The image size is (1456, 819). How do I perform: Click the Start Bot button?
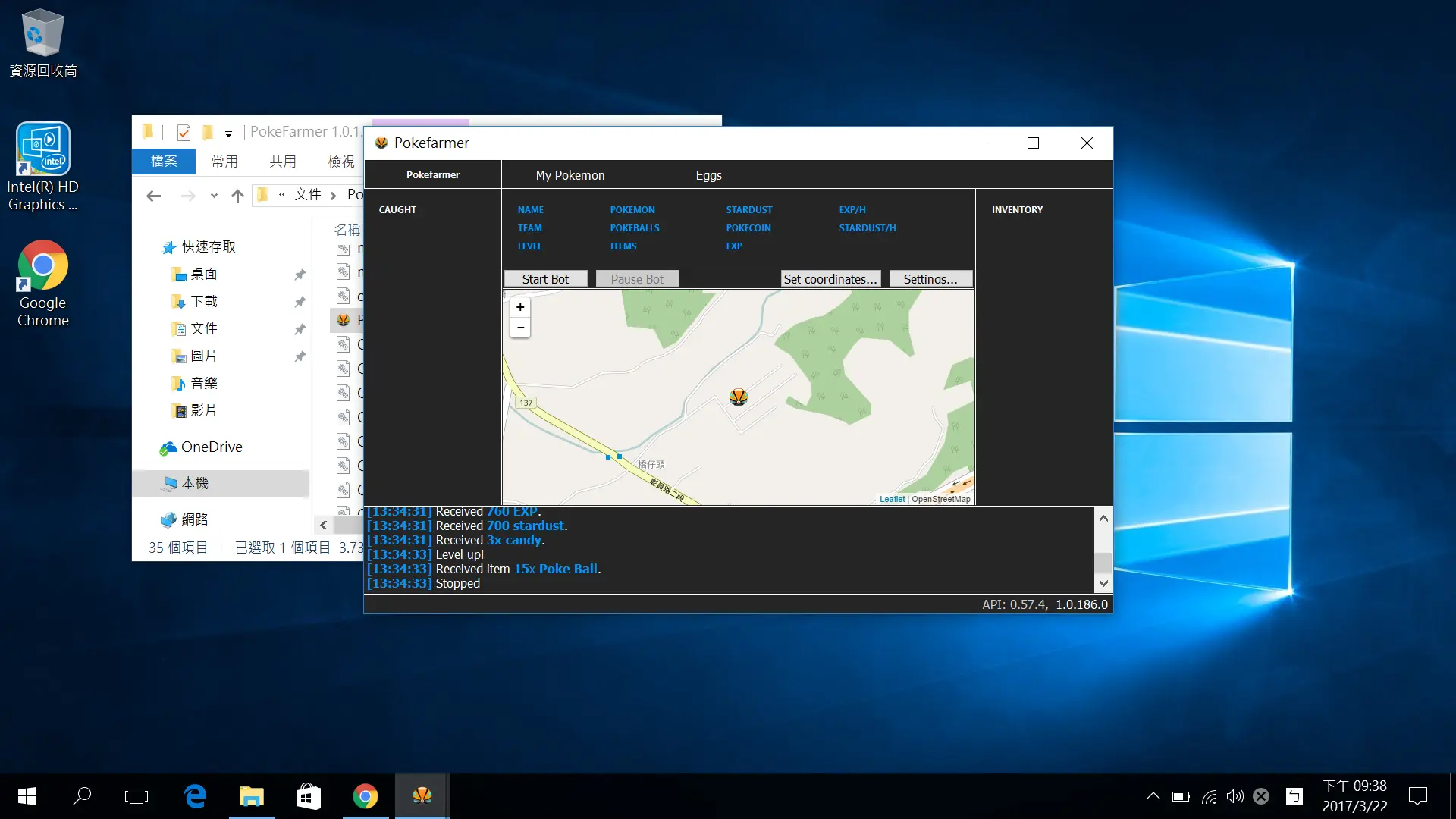[x=545, y=279]
